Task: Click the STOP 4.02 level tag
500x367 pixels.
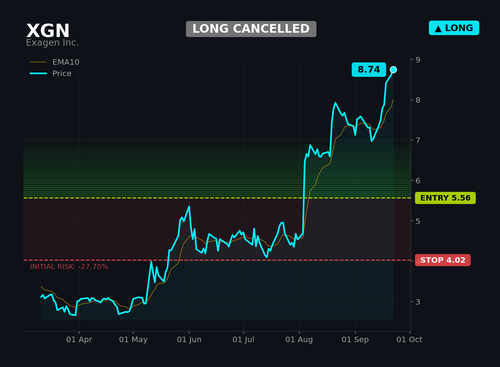Action: [443, 260]
